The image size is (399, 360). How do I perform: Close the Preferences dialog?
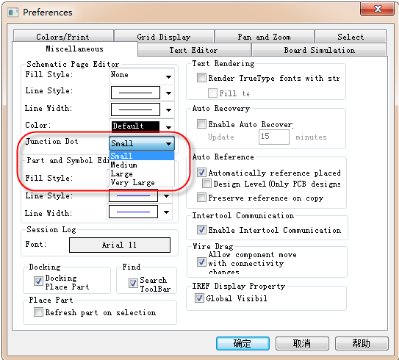(x=377, y=9)
